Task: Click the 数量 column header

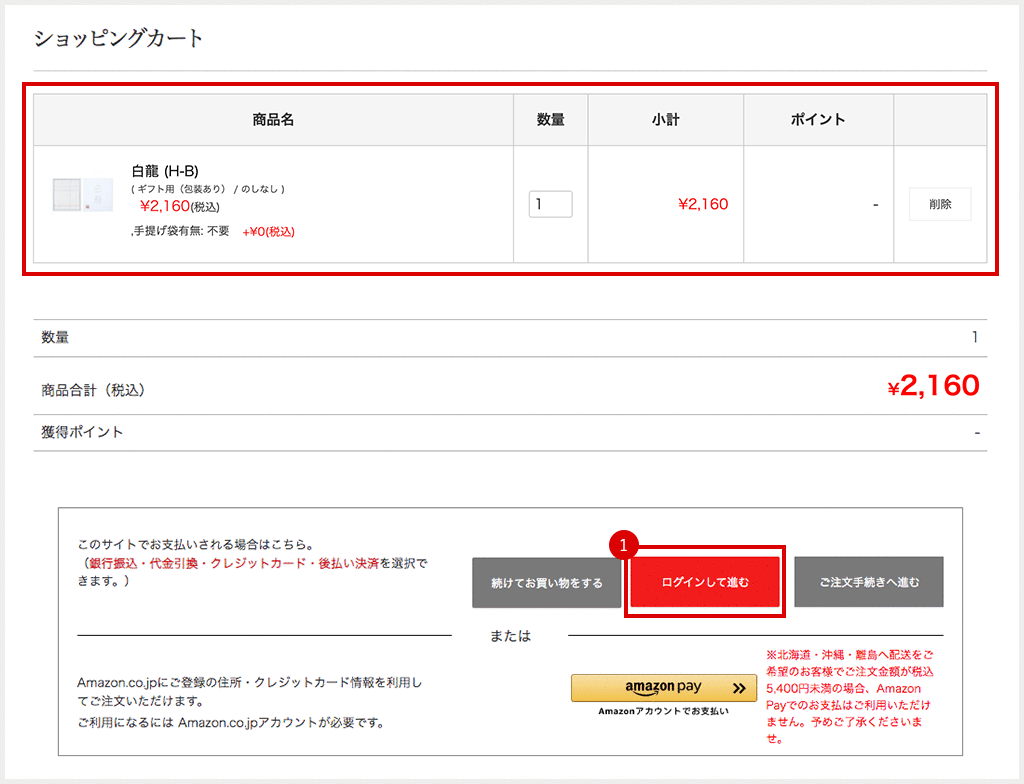Action: 551,119
